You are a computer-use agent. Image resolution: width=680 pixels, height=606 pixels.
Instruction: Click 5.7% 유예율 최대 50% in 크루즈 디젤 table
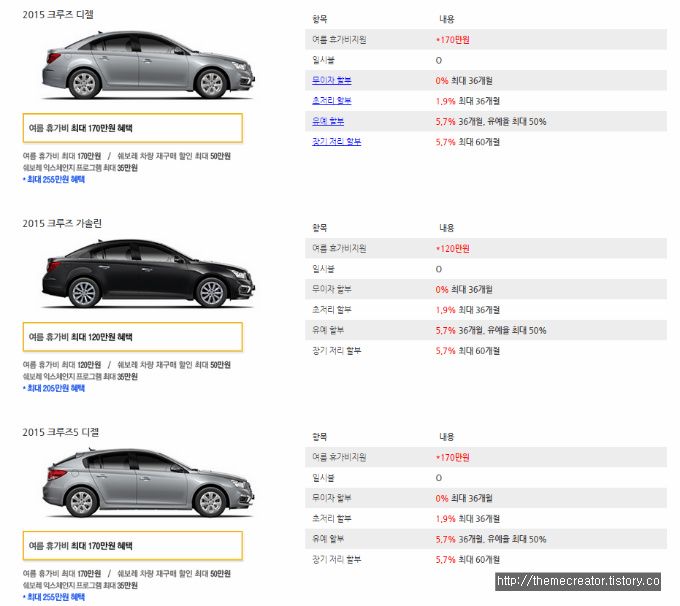coord(491,121)
